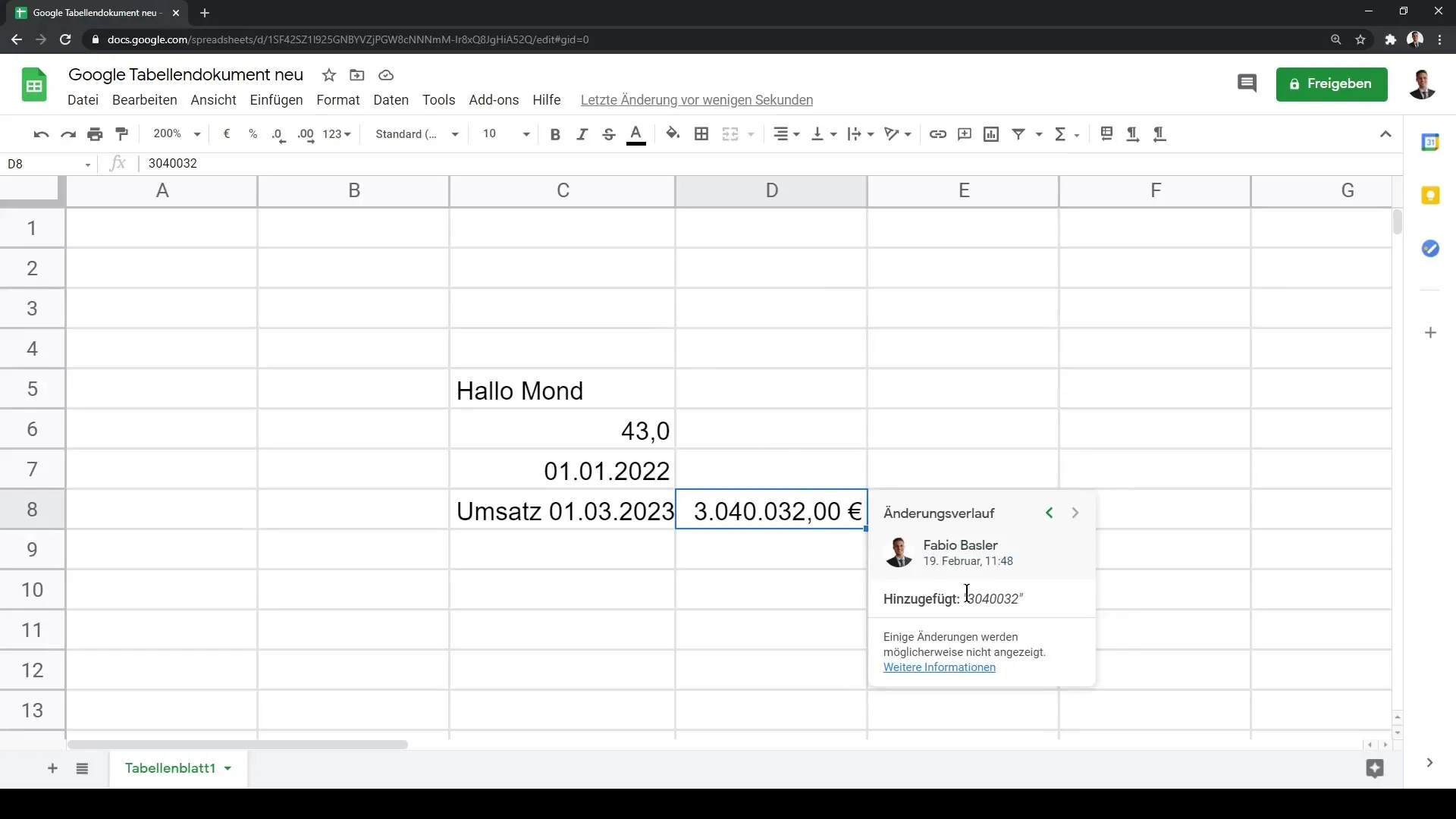Image resolution: width=1456 pixels, height=819 pixels.
Task: Open the Format menu
Action: pos(338,100)
